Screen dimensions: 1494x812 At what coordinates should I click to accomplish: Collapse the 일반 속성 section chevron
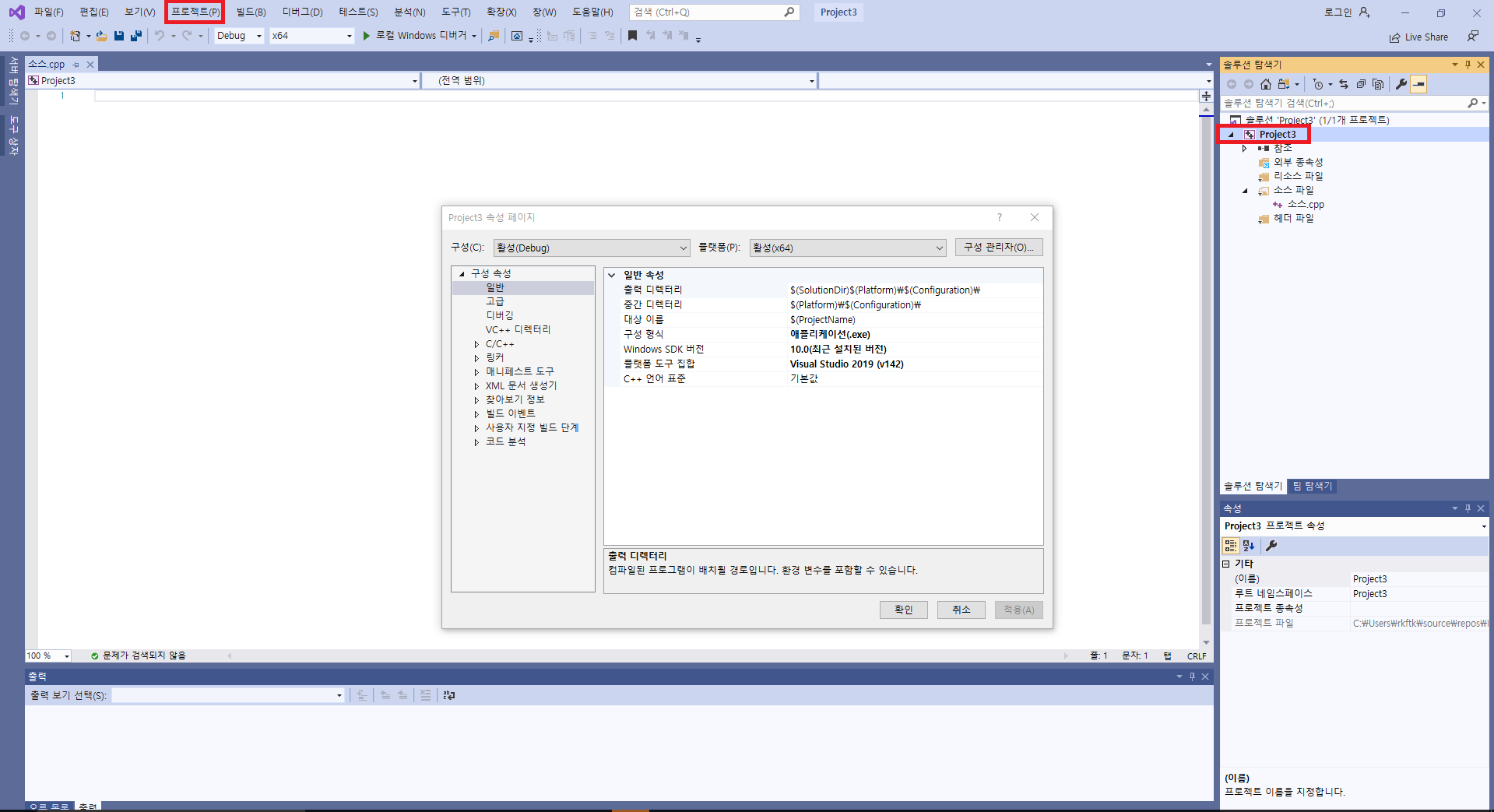click(x=612, y=275)
